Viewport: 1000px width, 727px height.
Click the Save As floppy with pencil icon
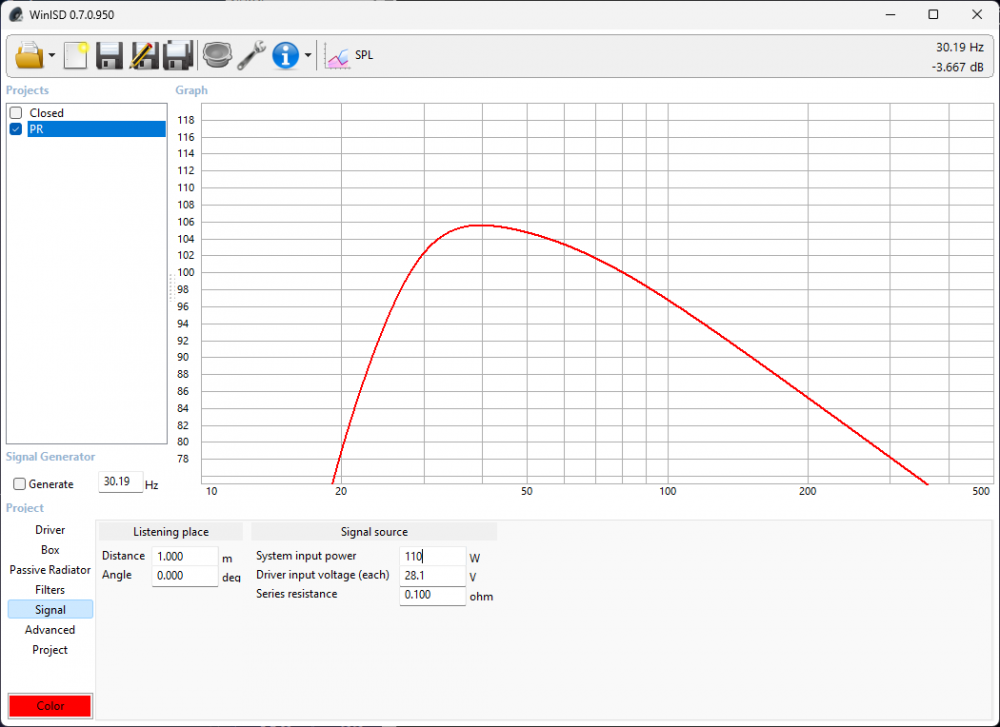[143, 55]
